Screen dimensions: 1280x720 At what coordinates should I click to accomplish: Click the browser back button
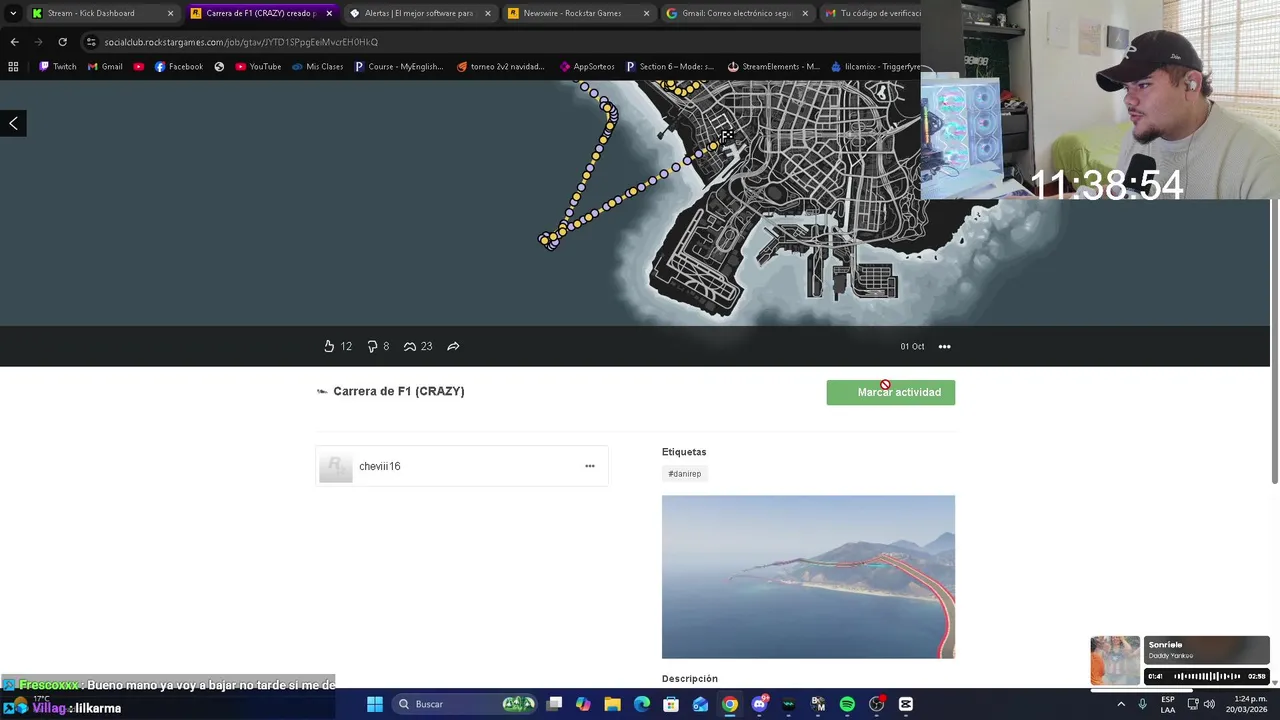click(14, 42)
